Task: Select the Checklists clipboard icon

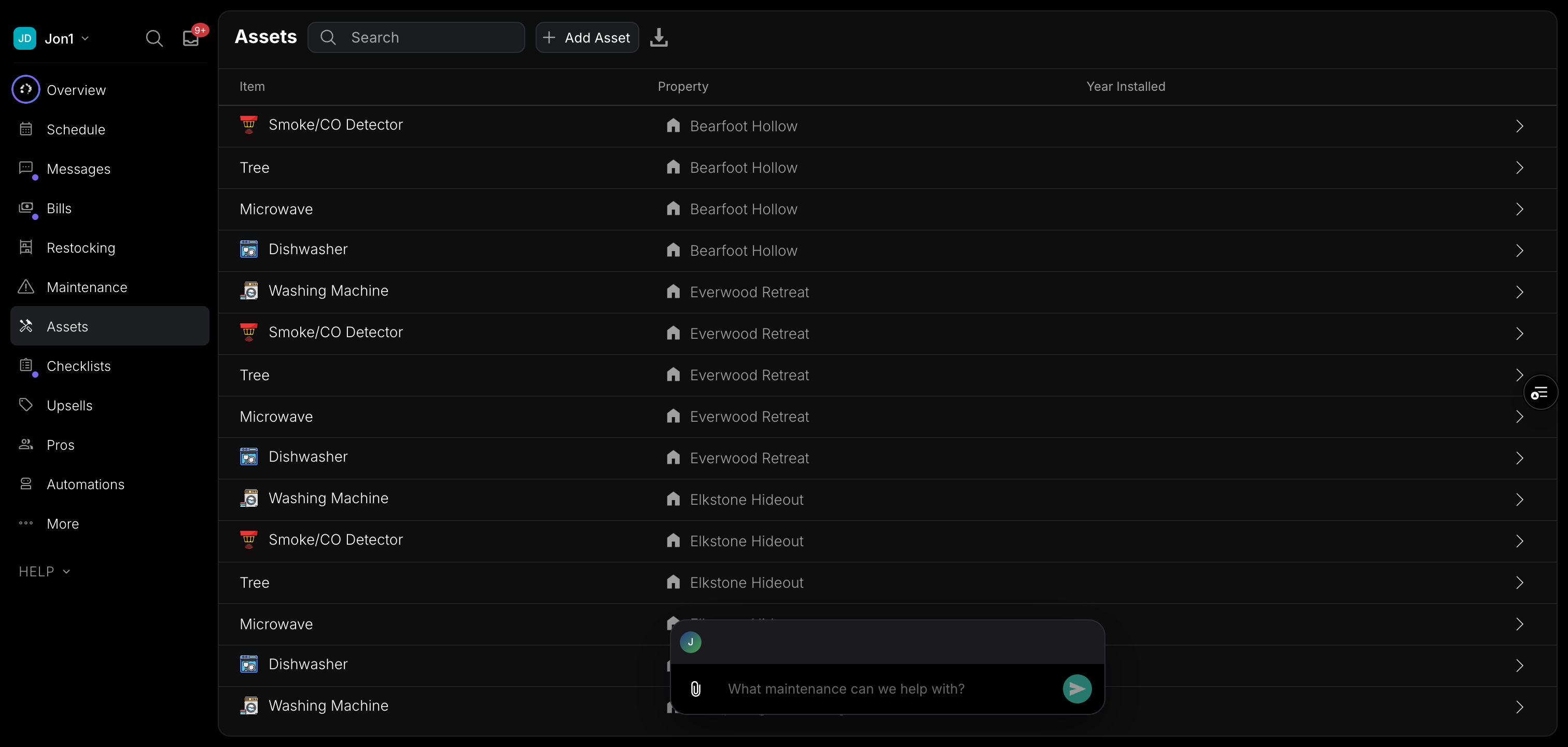Action: tap(25, 365)
